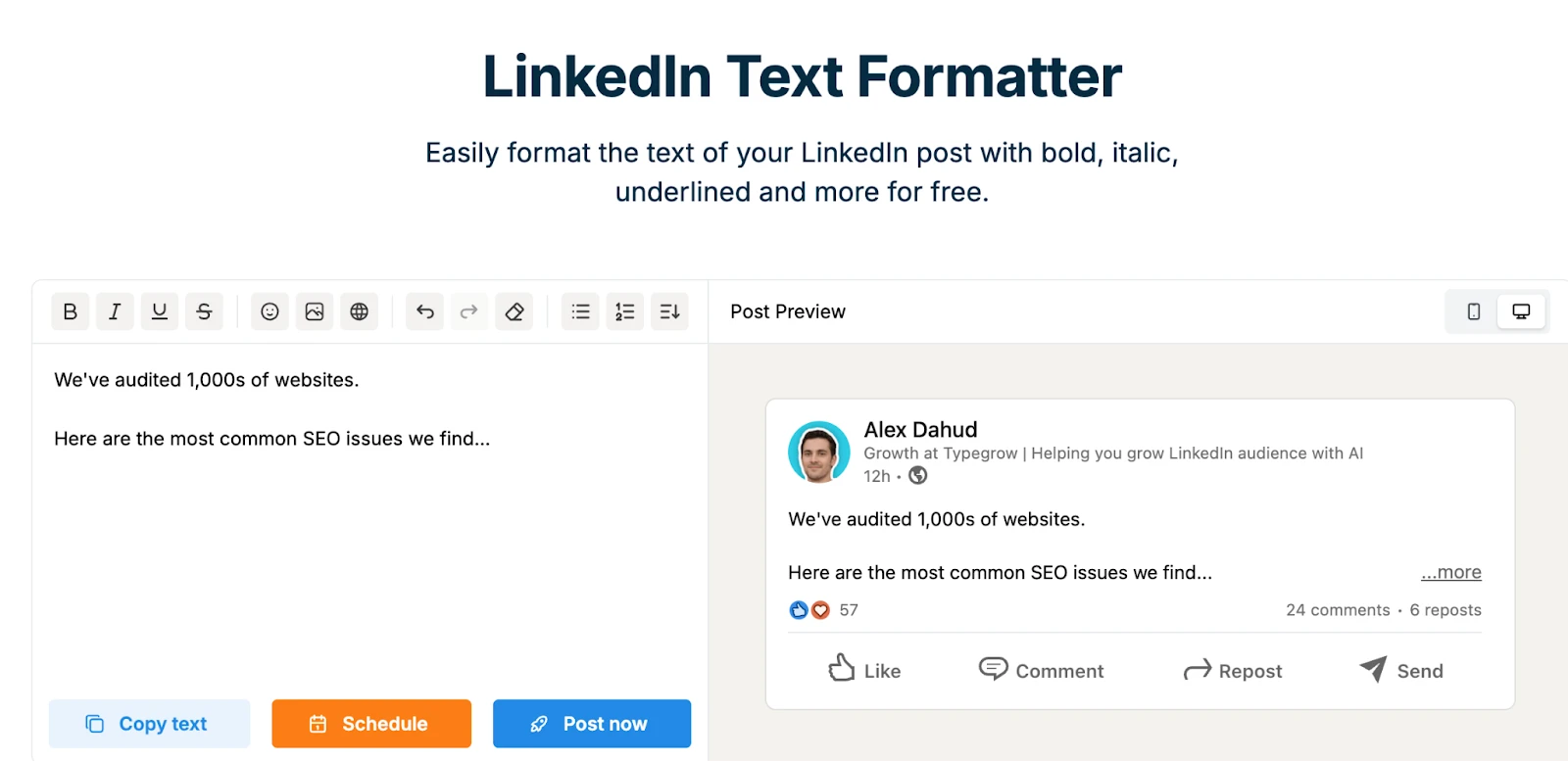1568x761 pixels.
Task: Clear formatting with eraser tool
Action: 514,311
